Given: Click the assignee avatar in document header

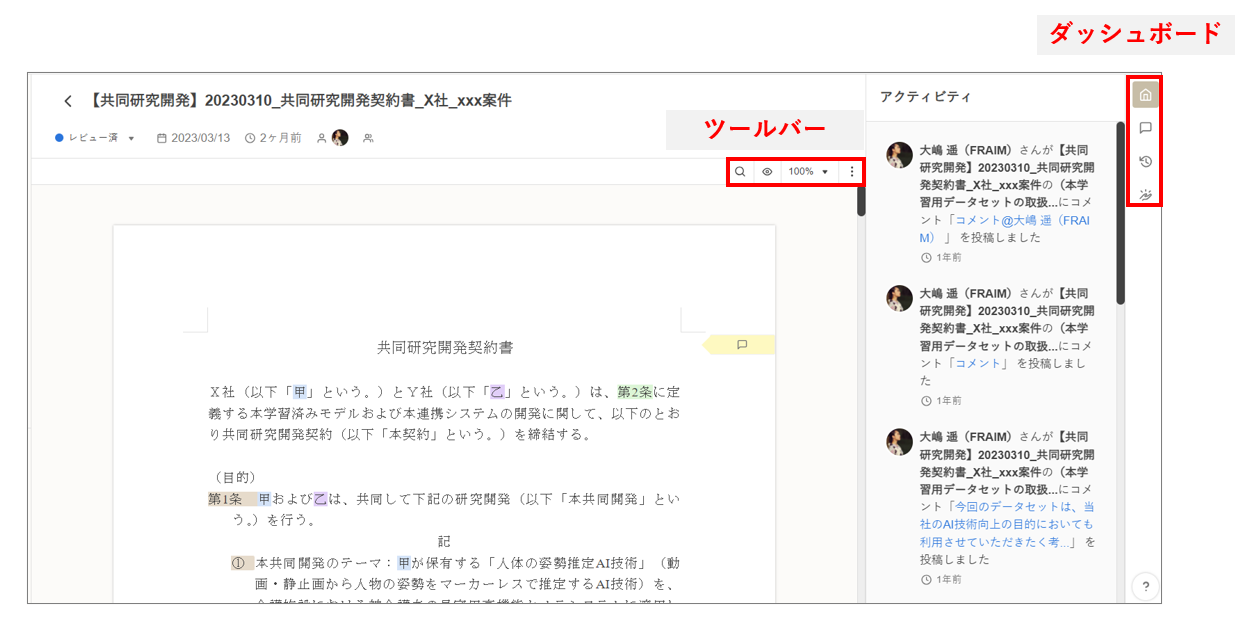Looking at the screenshot, I should click(x=340, y=138).
